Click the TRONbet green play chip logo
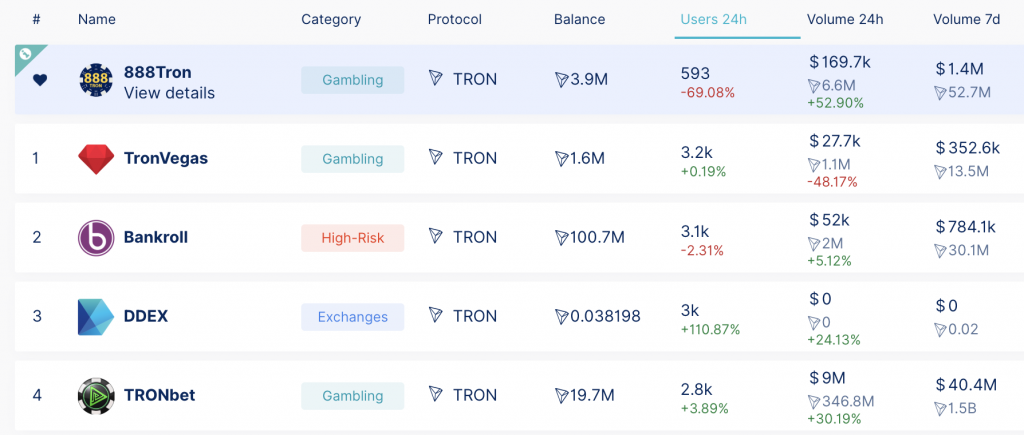 tap(96, 395)
